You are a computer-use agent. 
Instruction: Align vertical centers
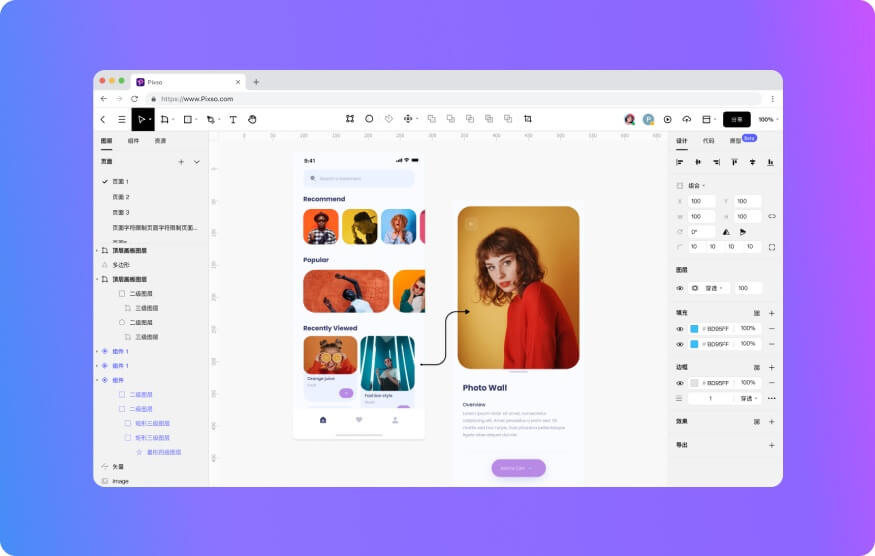(753, 162)
